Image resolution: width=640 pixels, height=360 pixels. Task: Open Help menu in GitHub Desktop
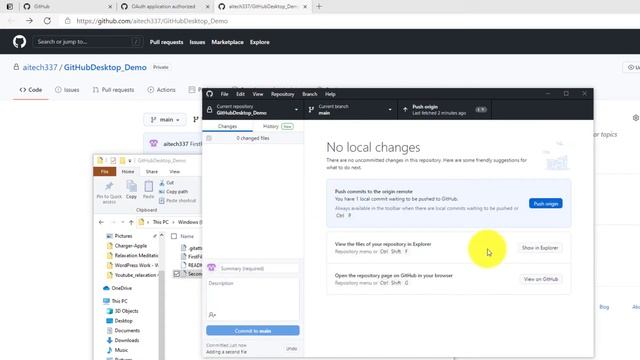click(x=330, y=94)
